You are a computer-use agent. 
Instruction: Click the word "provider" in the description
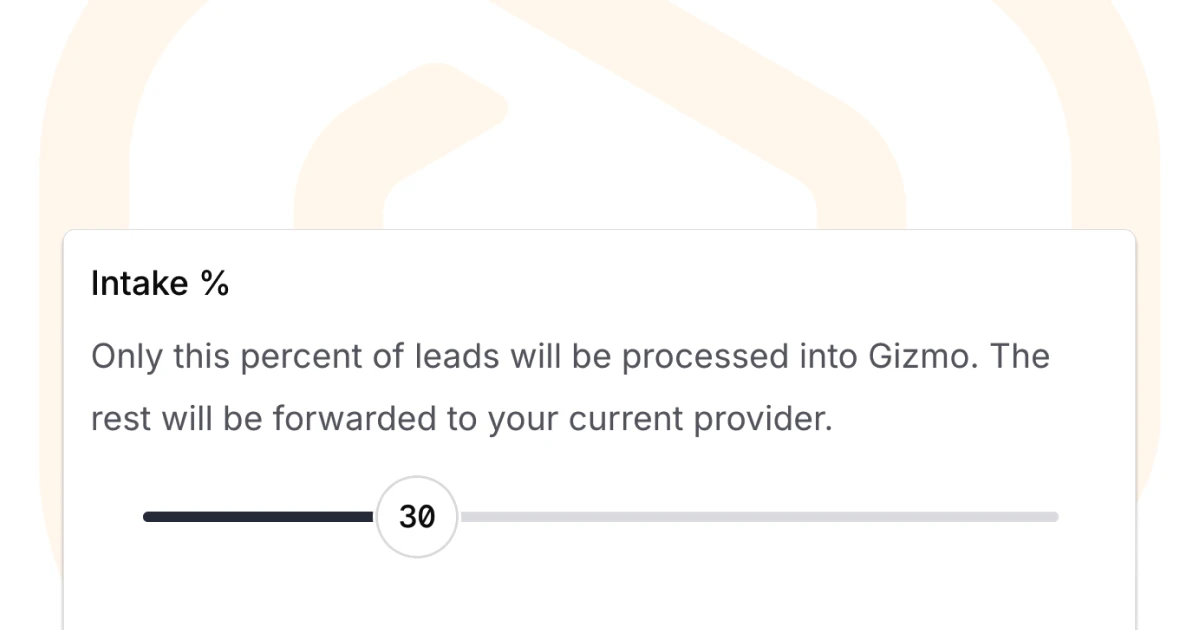tap(763, 420)
